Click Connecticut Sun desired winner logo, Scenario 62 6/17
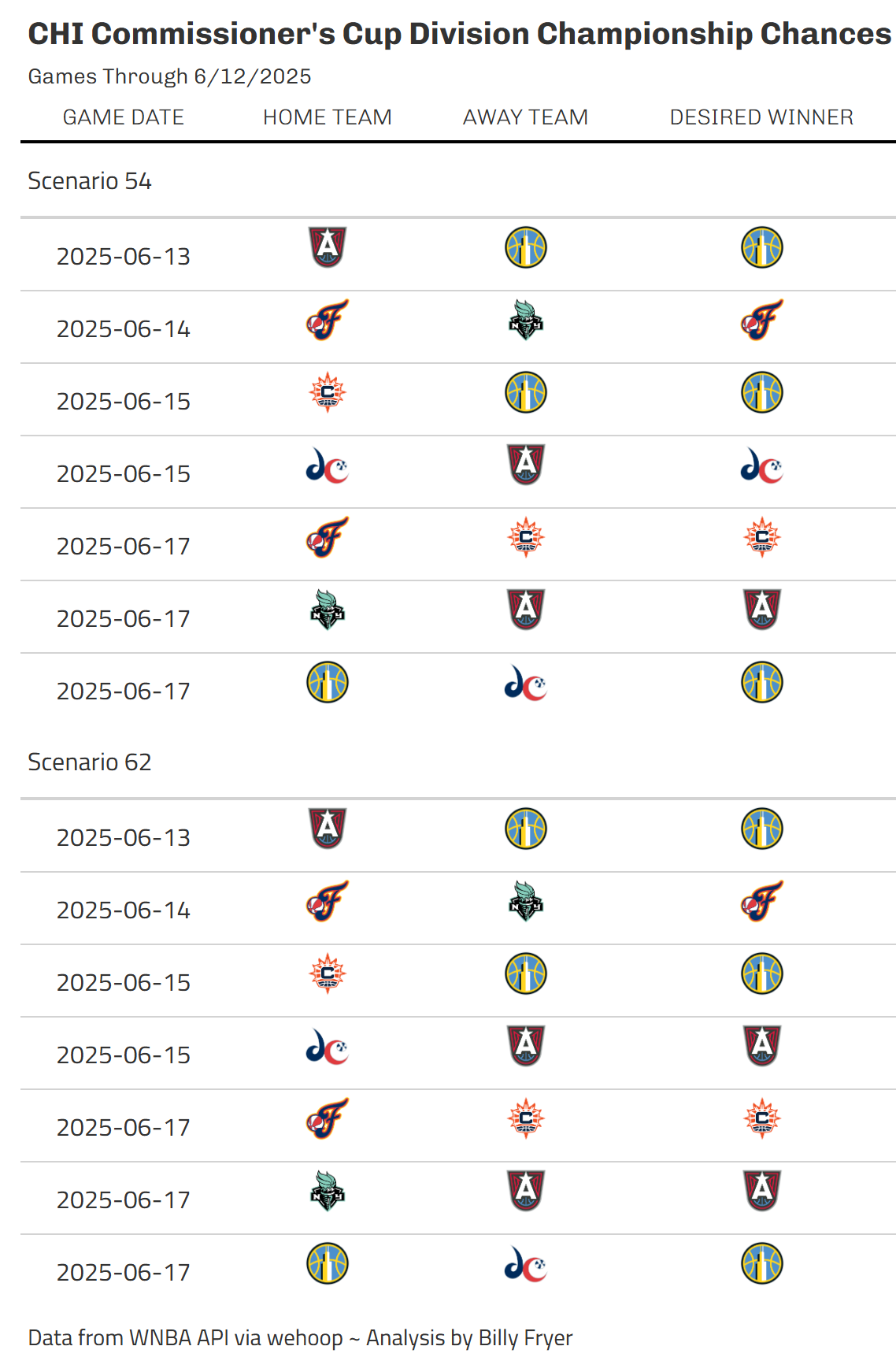This screenshot has height=1372, width=896. click(x=762, y=1118)
